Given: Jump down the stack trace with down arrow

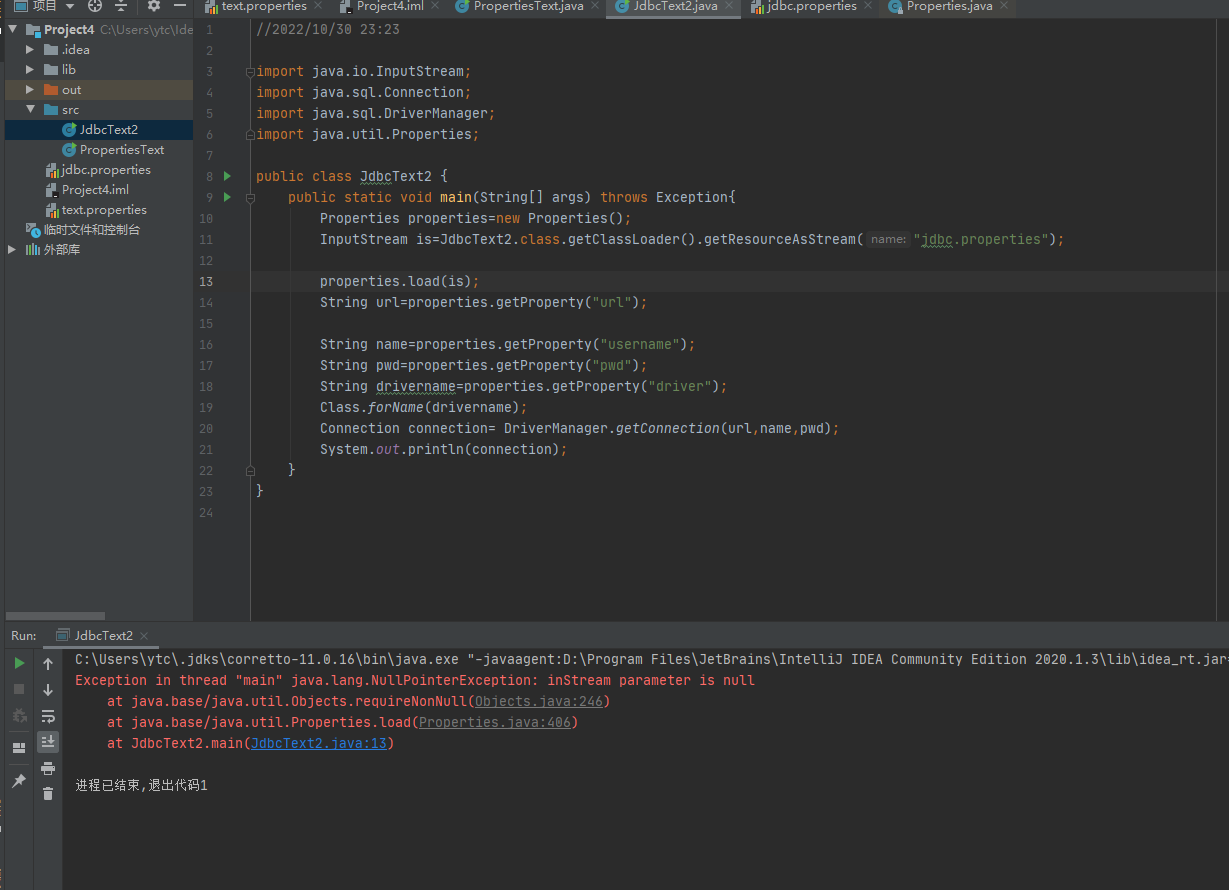Looking at the screenshot, I should pos(48,689).
